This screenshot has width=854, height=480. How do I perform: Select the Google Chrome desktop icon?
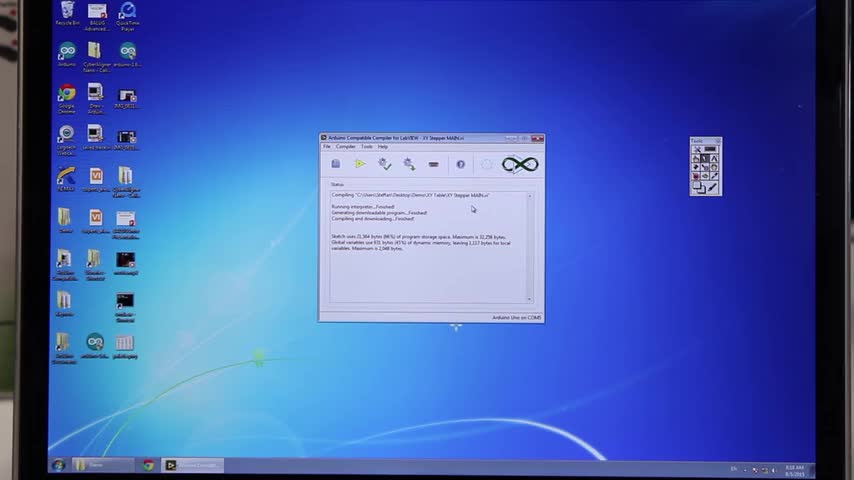(x=67, y=99)
